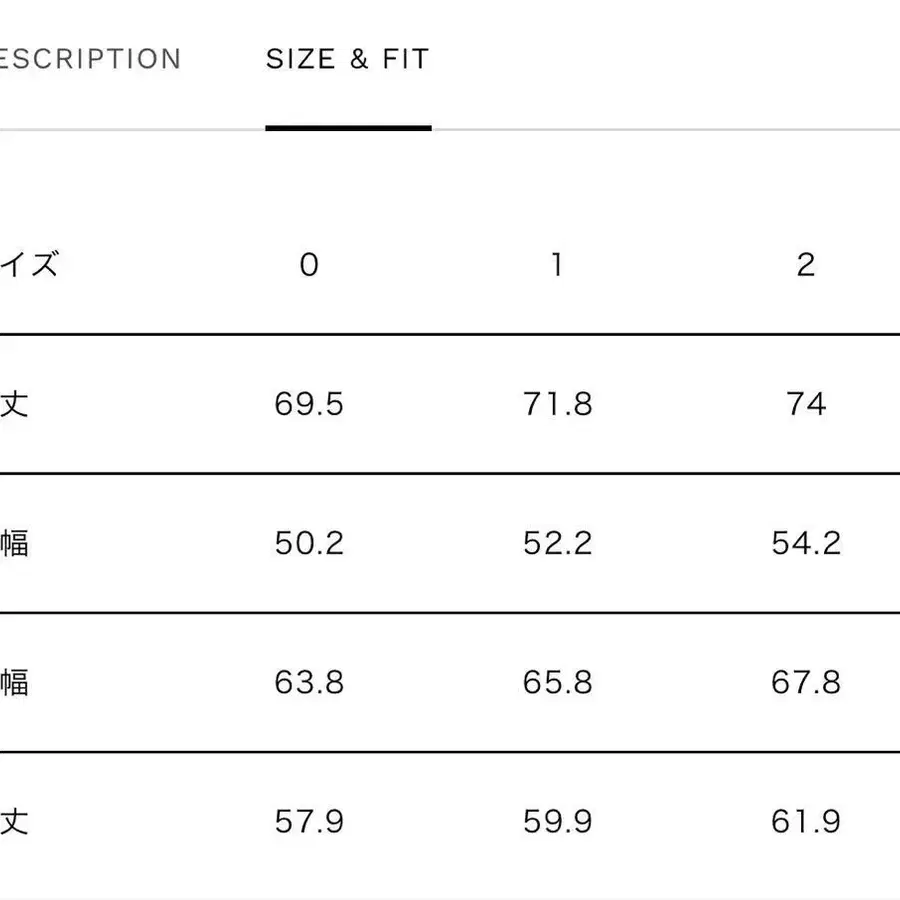This screenshot has height=900, width=900.
Task: Click the サイズ row label in the header row
Action: 30,265
